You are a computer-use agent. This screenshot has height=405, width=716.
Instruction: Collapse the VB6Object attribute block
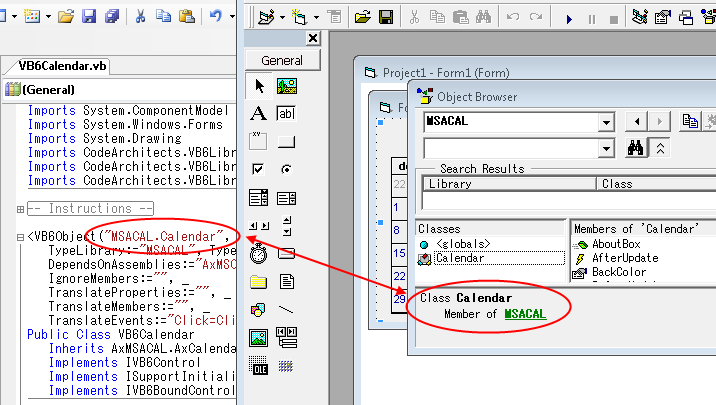coord(20,237)
